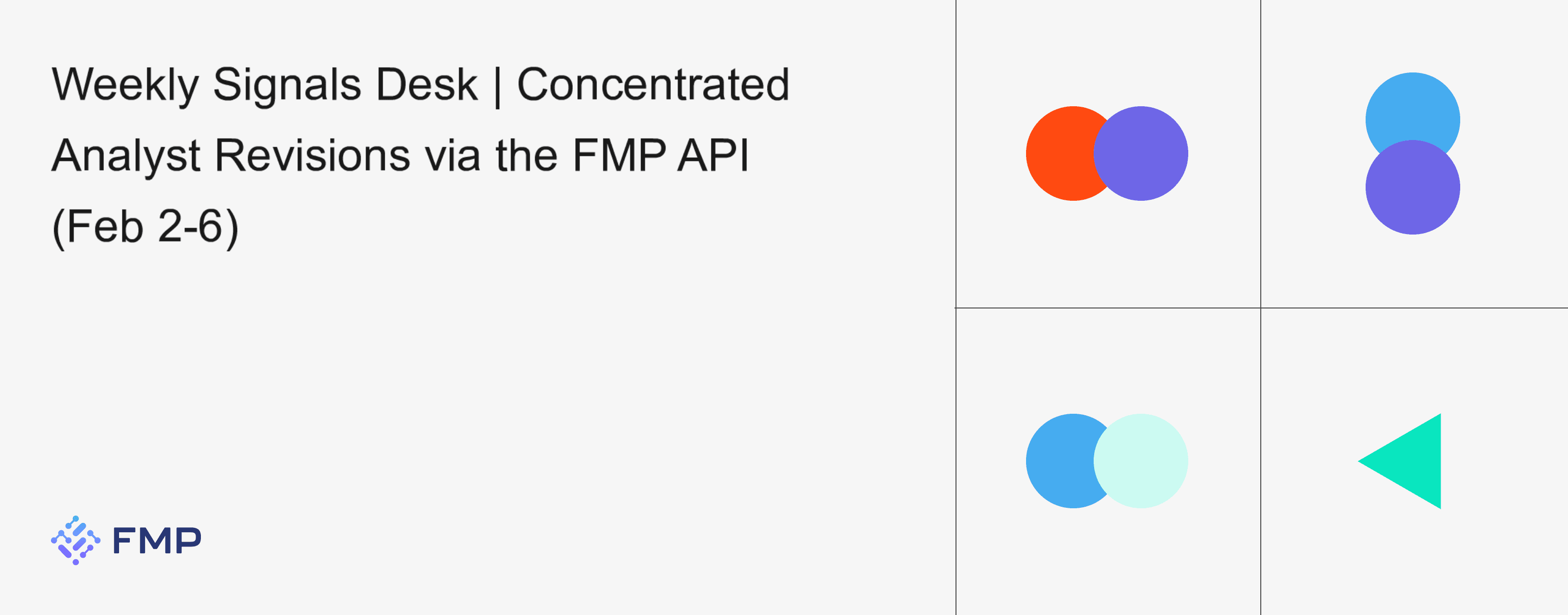Screen dimensions: 1568x615
Task: Click the orange circle shape
Action: [1058, 153]
